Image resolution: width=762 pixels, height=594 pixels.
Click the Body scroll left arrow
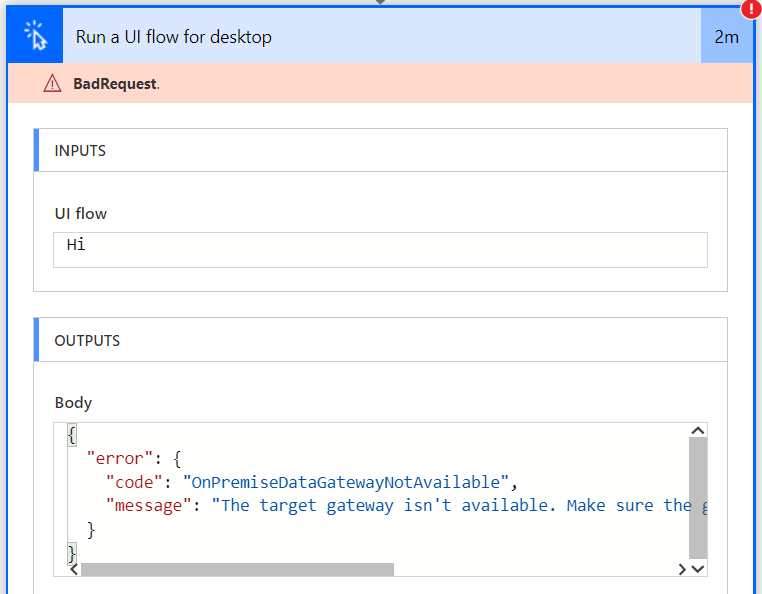click(74, 569)
